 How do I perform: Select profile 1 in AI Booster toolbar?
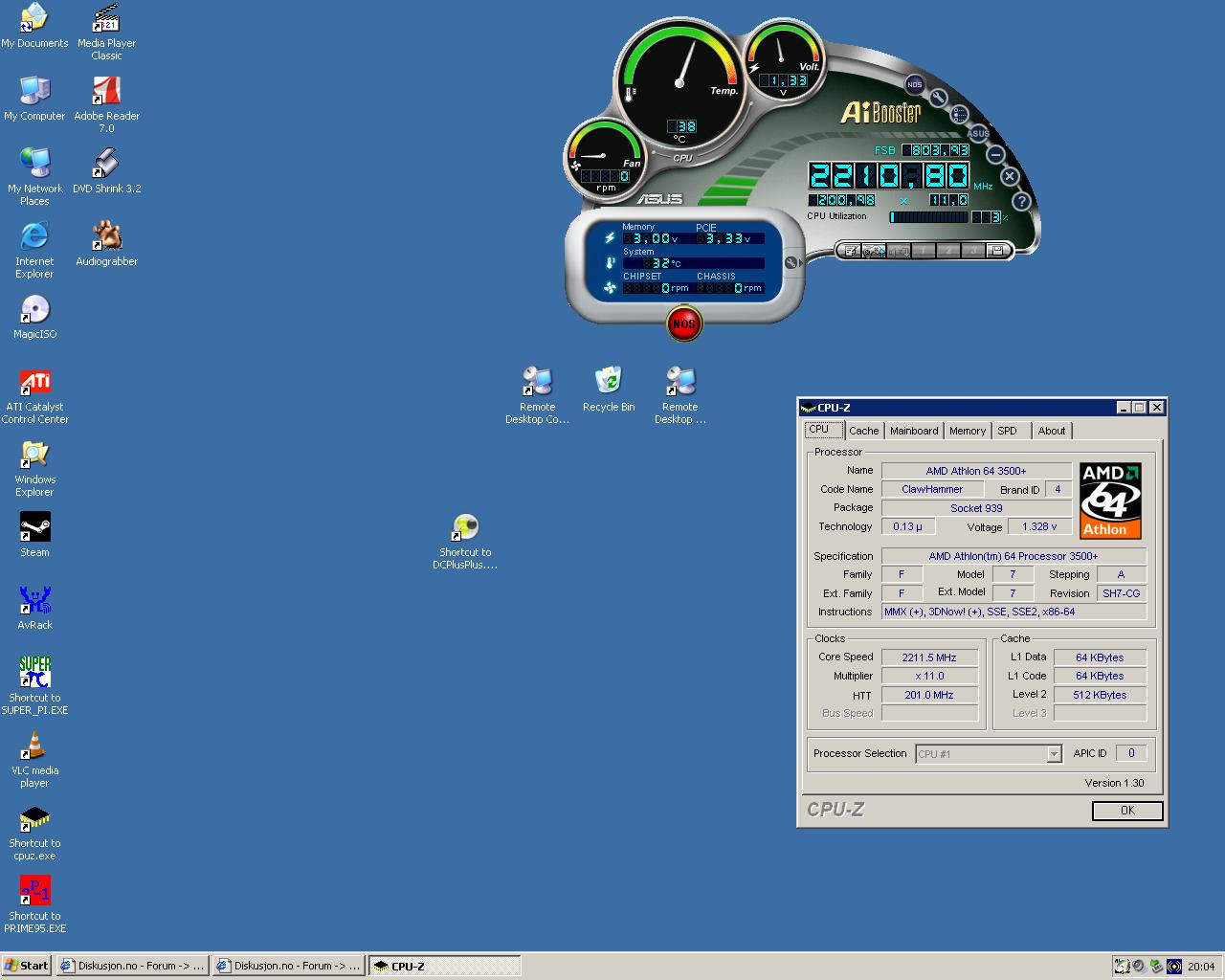pos(923,251)
